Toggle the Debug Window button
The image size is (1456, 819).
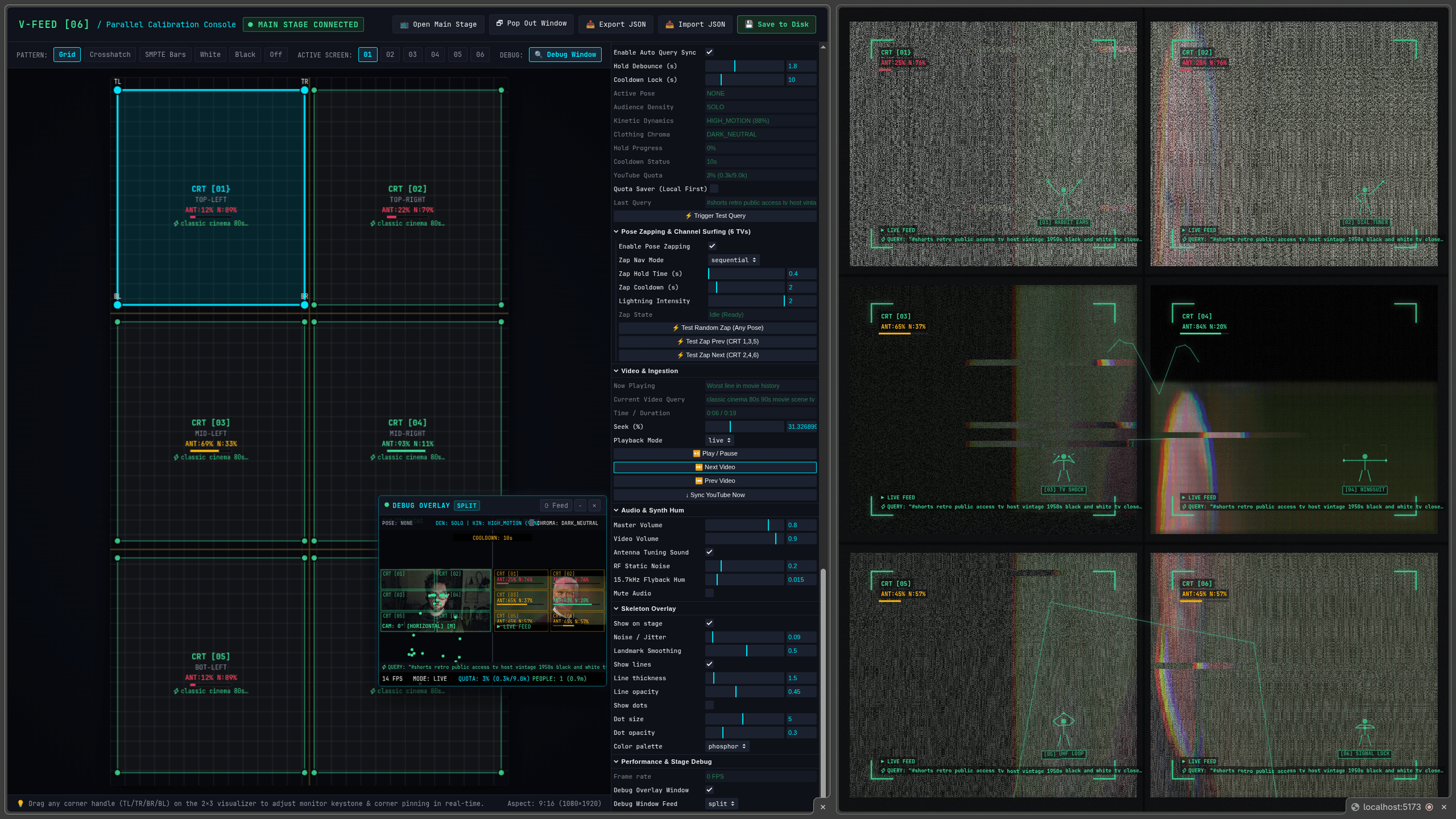[565, 55]
